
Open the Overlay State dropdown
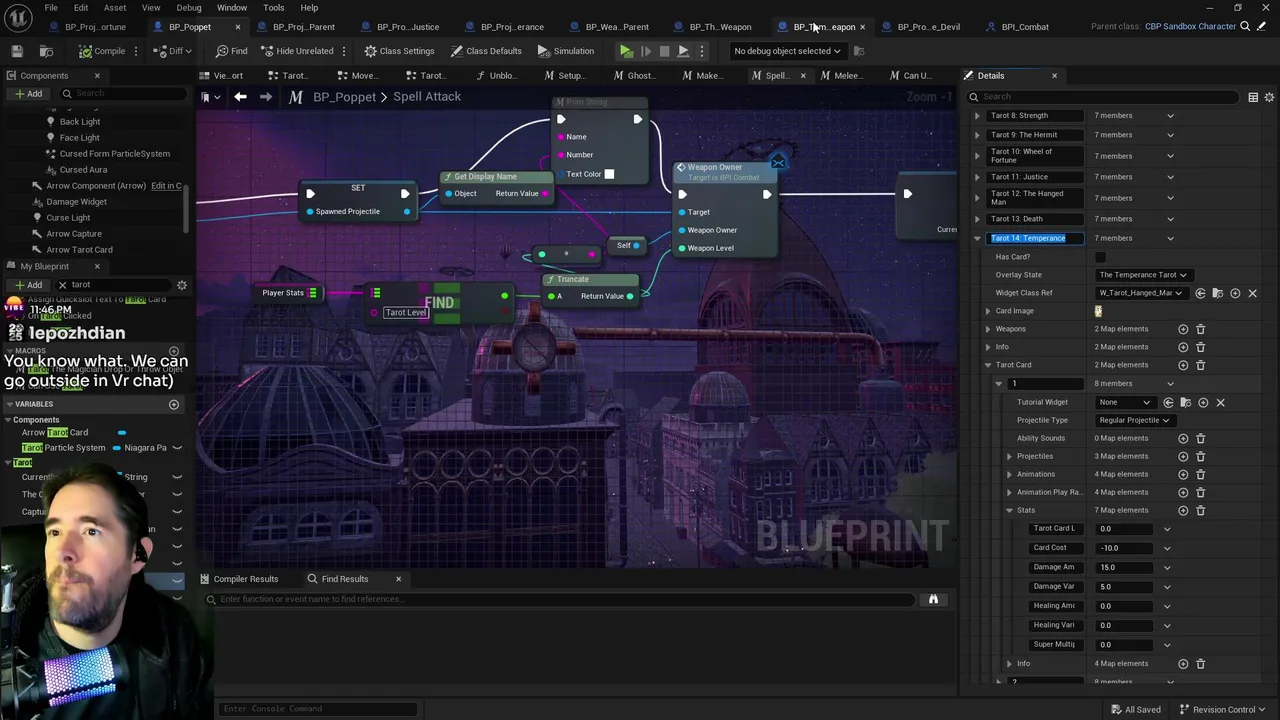[x=1142, y=275]
